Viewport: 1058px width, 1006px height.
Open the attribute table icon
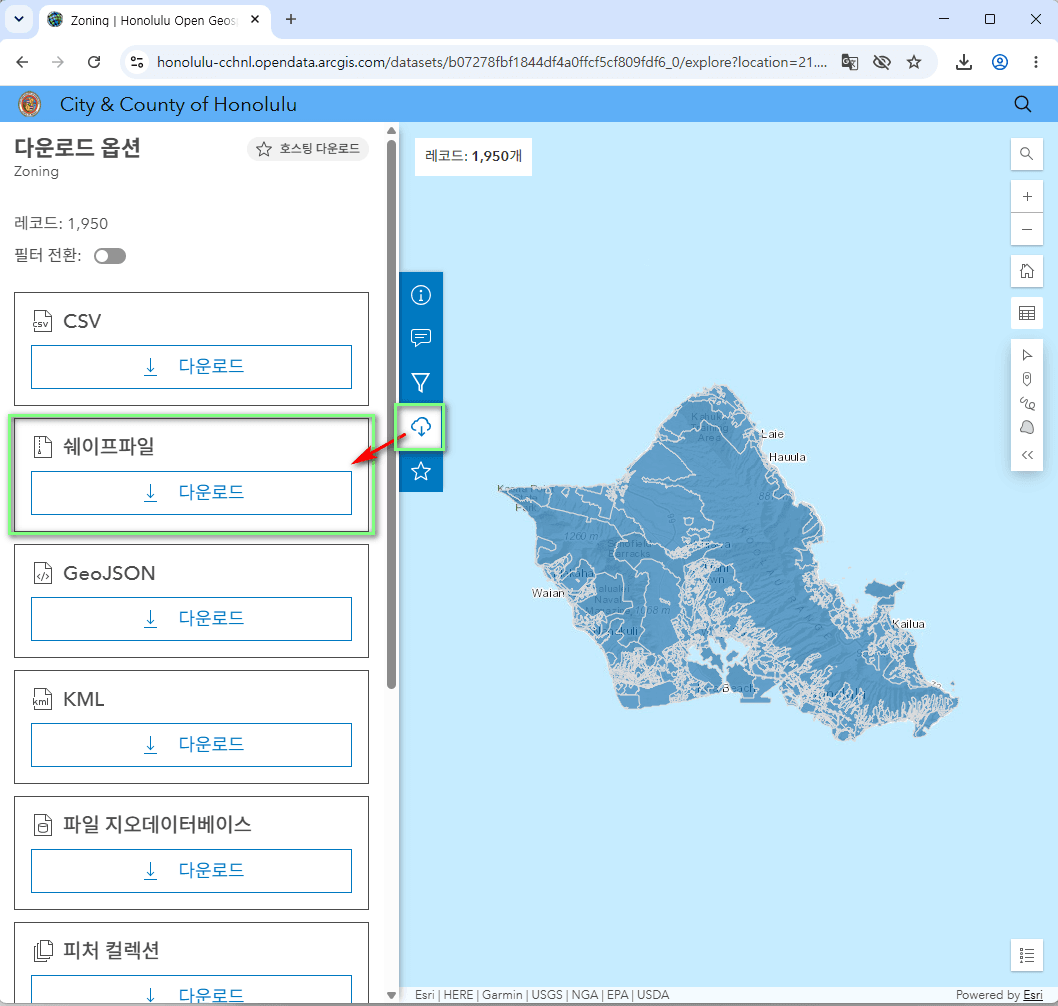pyautogui.click(x=1026, y=313)
